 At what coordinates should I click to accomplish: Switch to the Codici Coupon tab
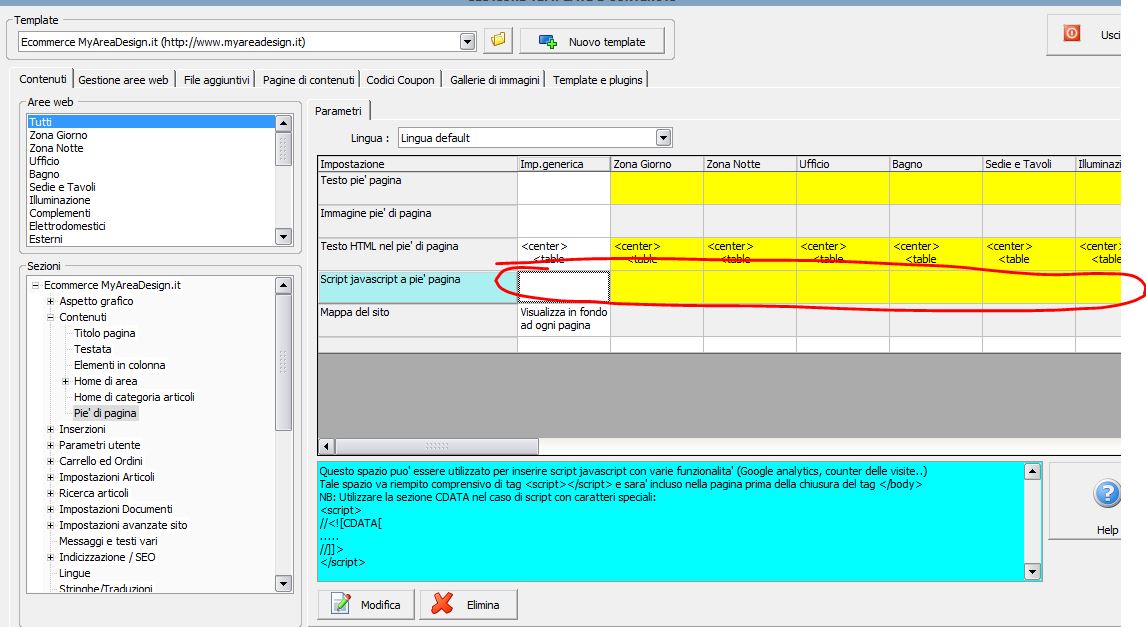pos(400,80)
